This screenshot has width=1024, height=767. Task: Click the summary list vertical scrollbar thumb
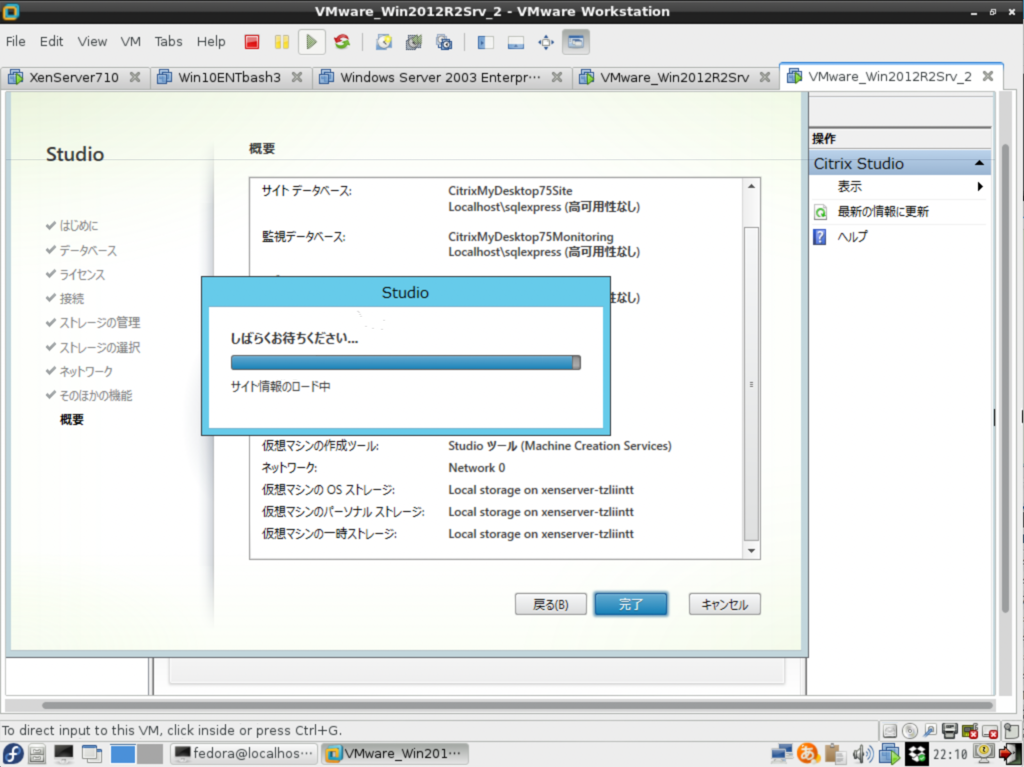751,384
